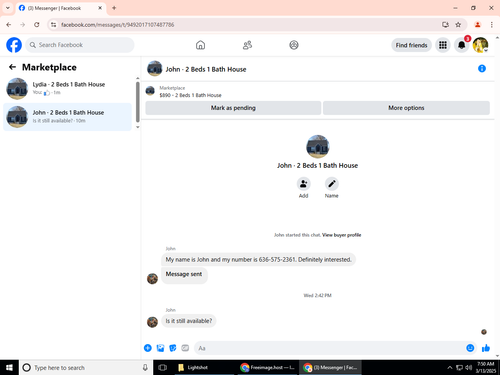
Task: Open the emoji picker
Action: 470,348
